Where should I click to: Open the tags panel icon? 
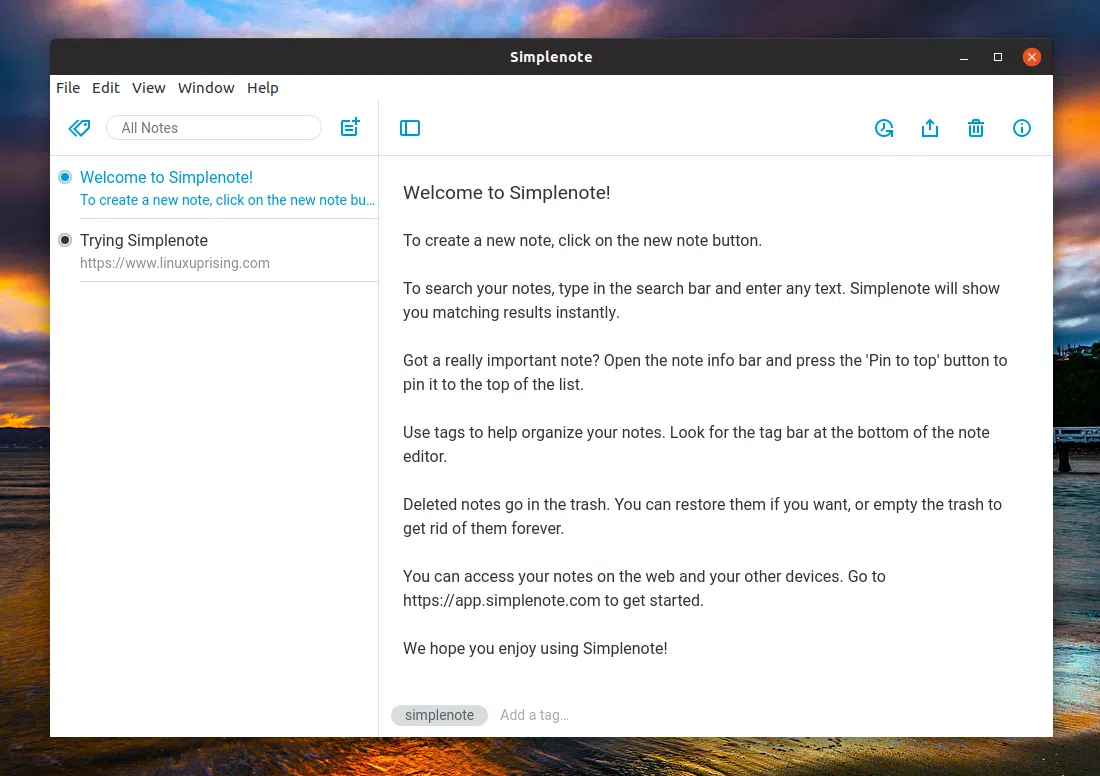79,128
